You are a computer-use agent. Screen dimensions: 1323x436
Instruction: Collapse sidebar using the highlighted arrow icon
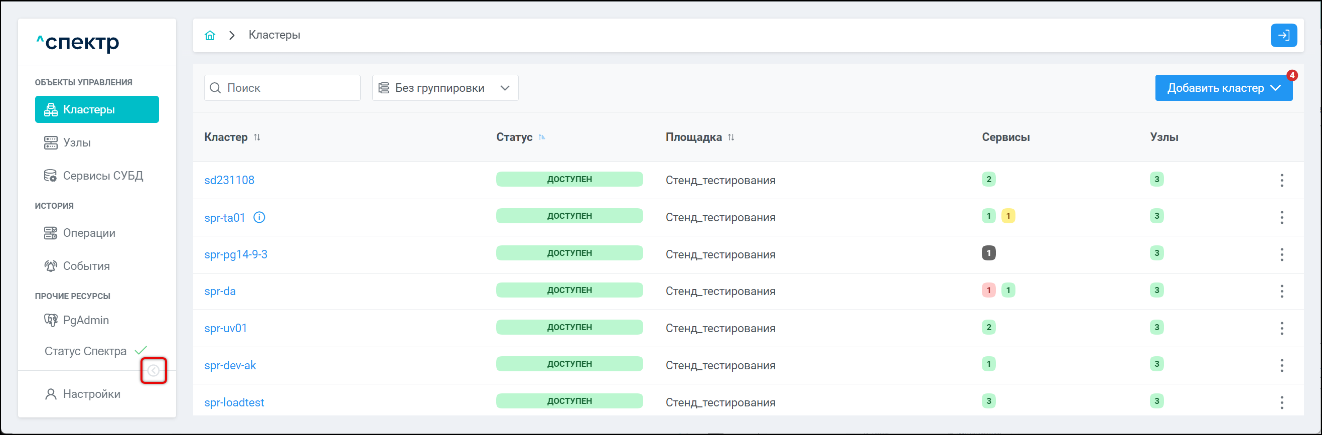click(153, 371)
